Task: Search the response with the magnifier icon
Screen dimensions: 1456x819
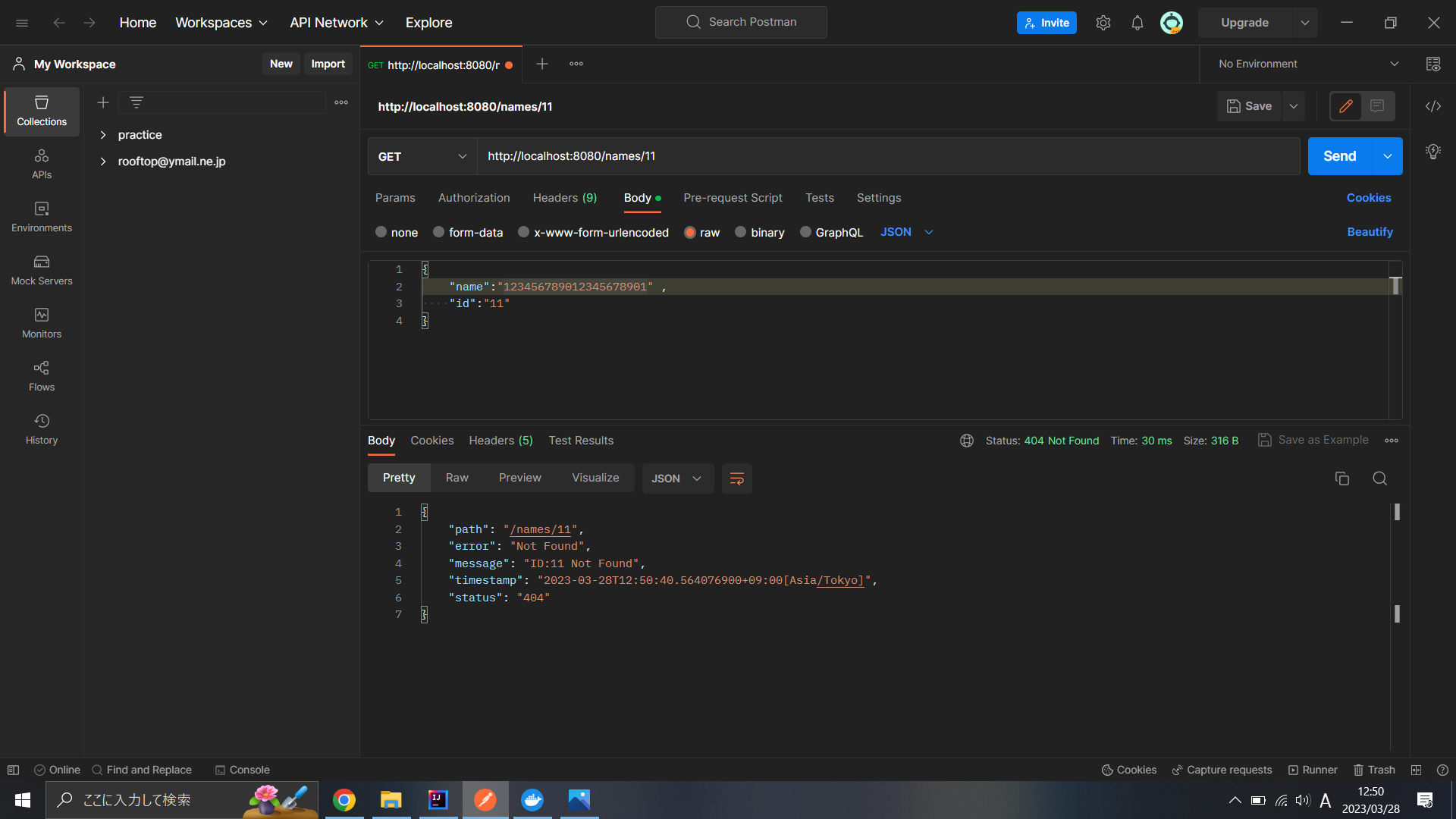Action: (x=1379, y=479)
